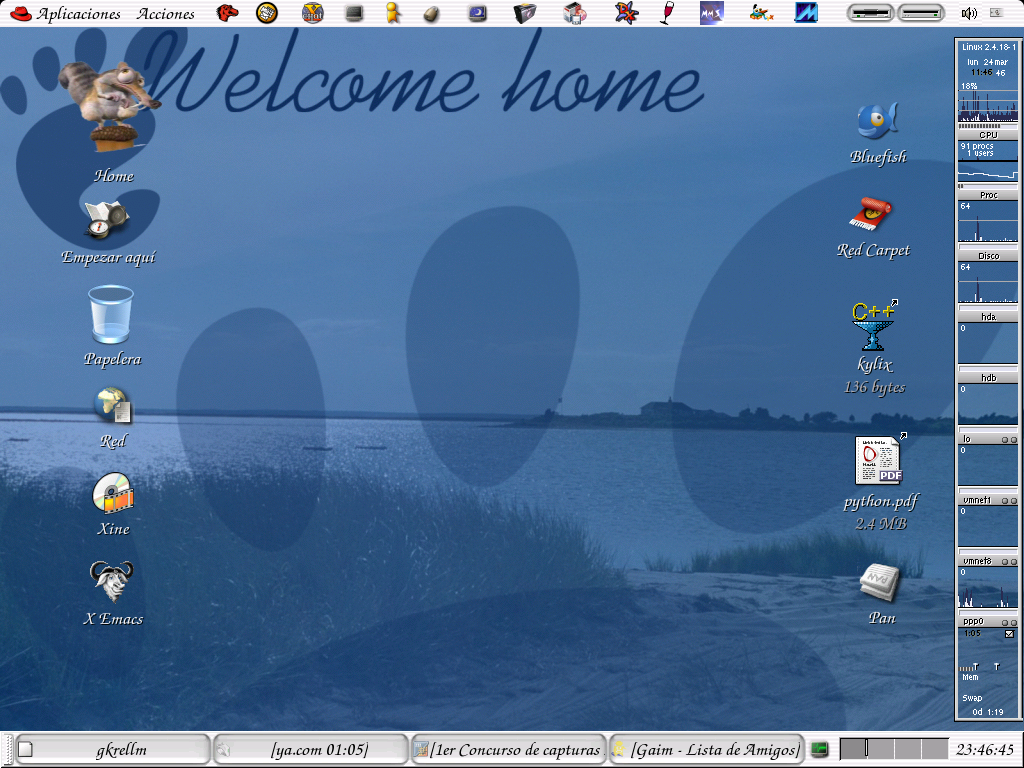
Task: Click the small tray icon right of volume
Action: click(997, 12)
